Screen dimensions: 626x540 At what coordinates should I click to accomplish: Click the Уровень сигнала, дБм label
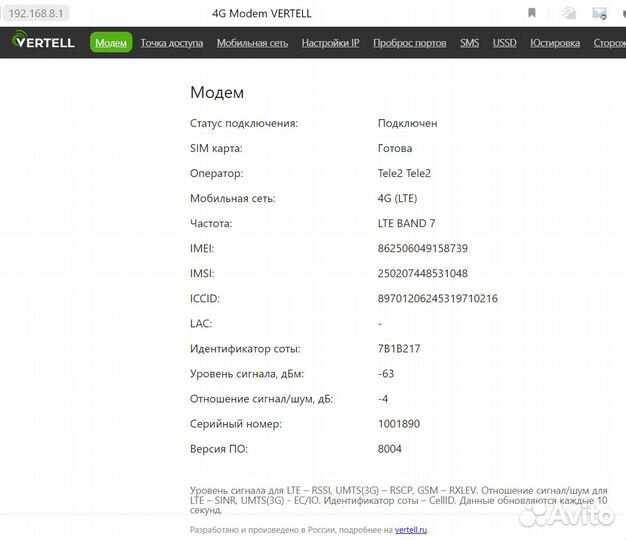point(247,374)
